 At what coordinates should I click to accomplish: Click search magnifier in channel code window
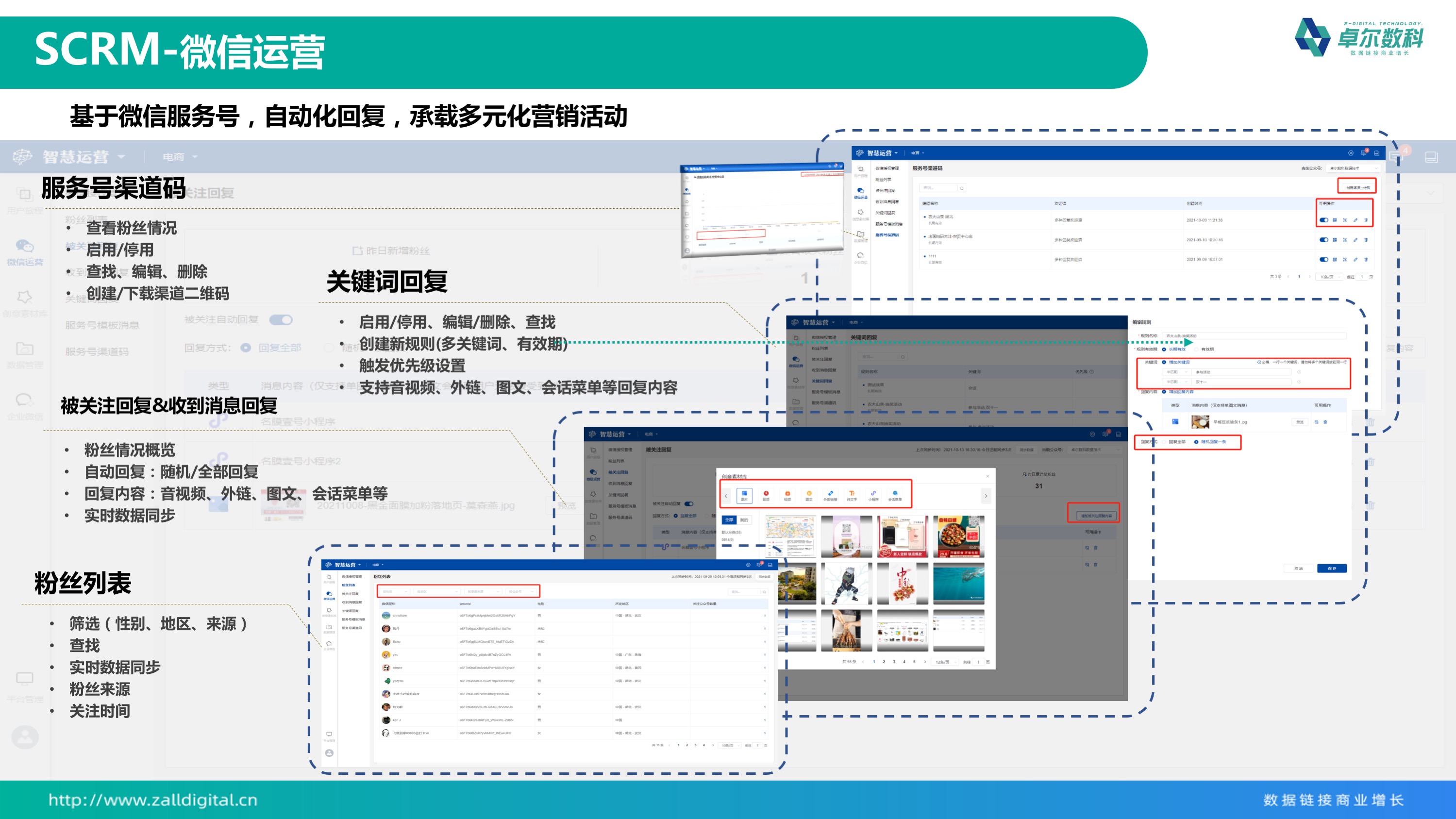point(961,188)
